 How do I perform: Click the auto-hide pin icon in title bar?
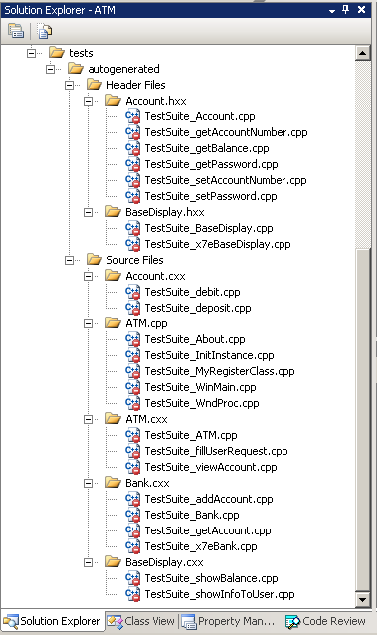345,9
